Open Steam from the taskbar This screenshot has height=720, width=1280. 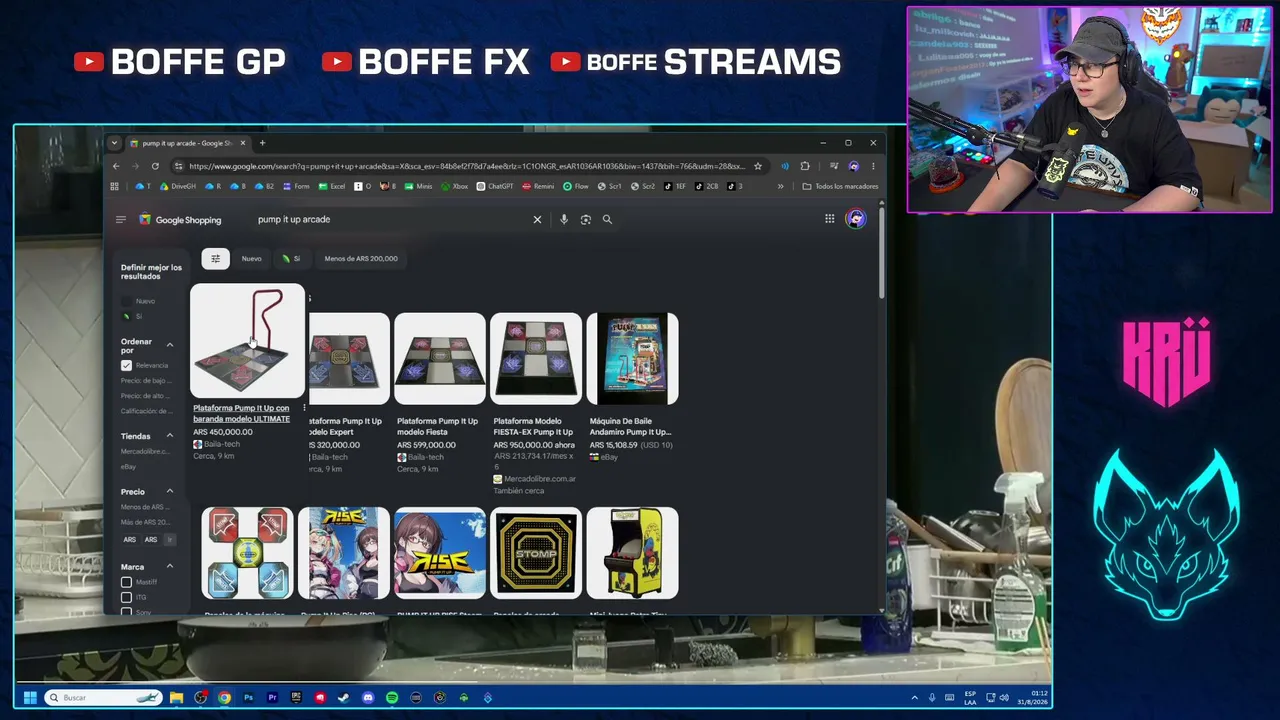click(344, 697)
